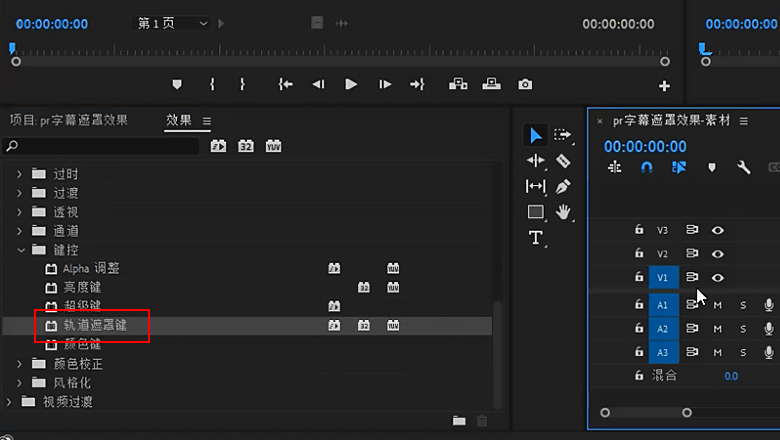Solo the A2 track
This screenshot has height=440, width=780.
[743, 329]
